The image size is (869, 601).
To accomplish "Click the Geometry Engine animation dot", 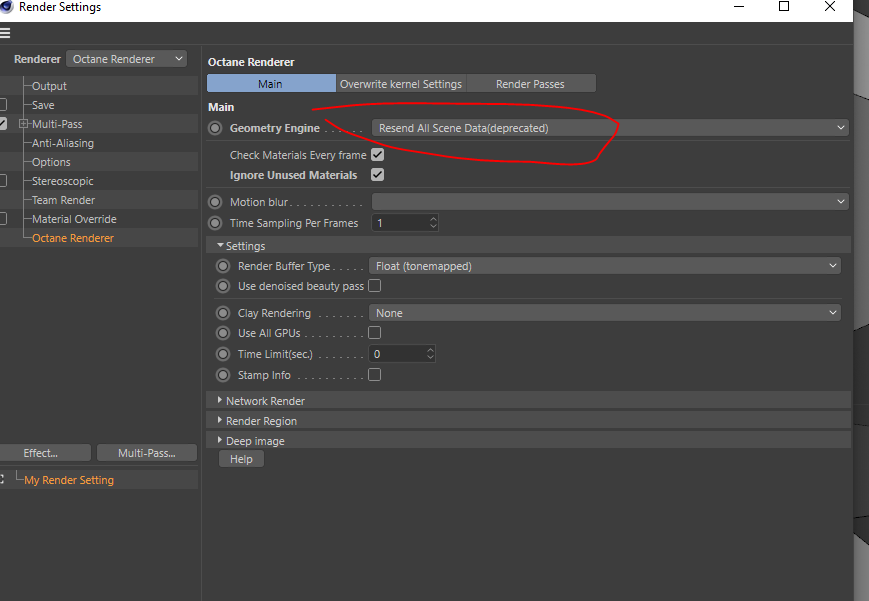I will point(215,128).
